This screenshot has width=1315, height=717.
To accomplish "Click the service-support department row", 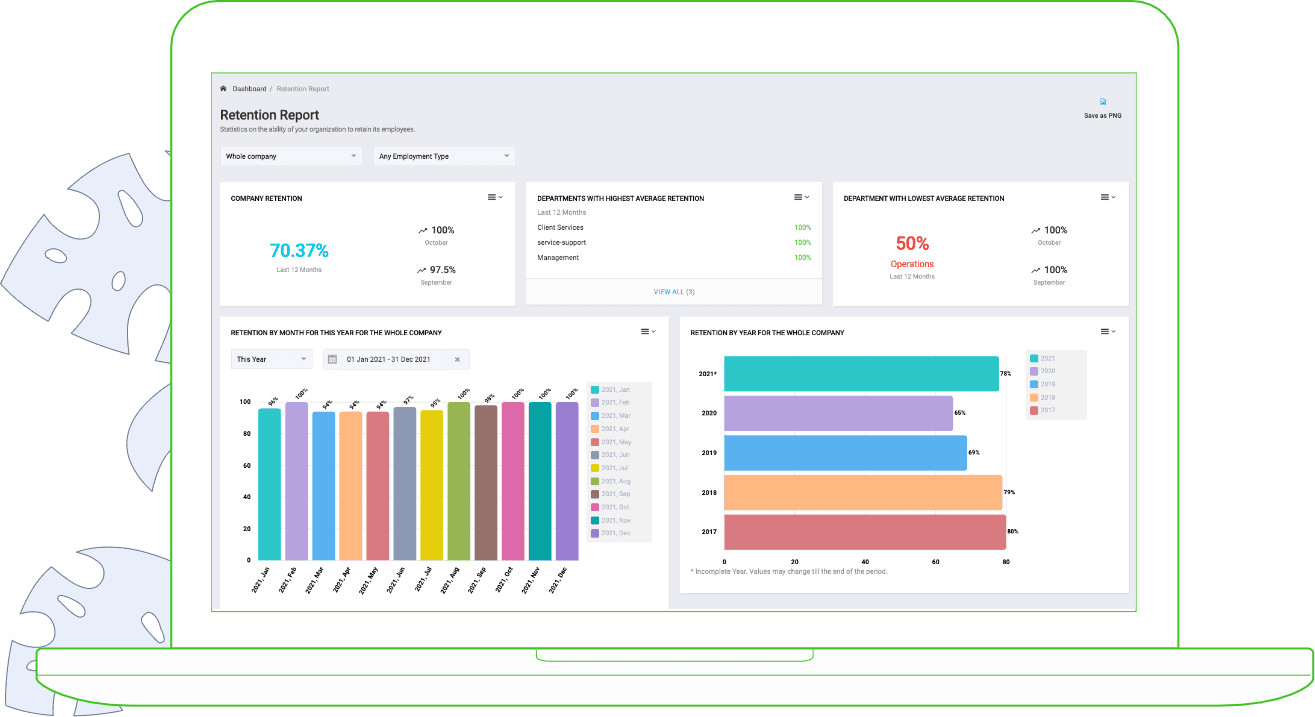I will [x=674, y=242].
